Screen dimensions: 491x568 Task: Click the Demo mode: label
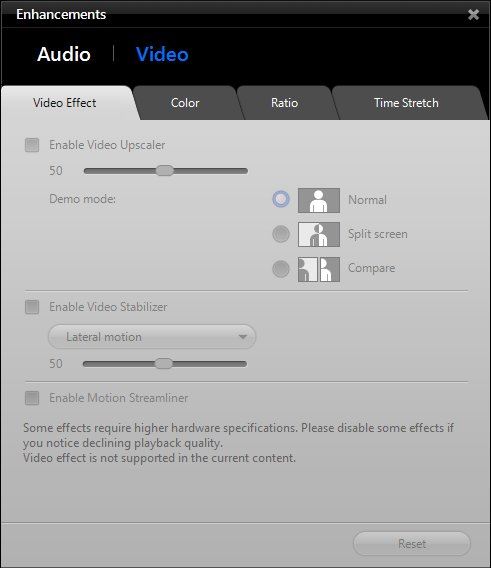83,199
